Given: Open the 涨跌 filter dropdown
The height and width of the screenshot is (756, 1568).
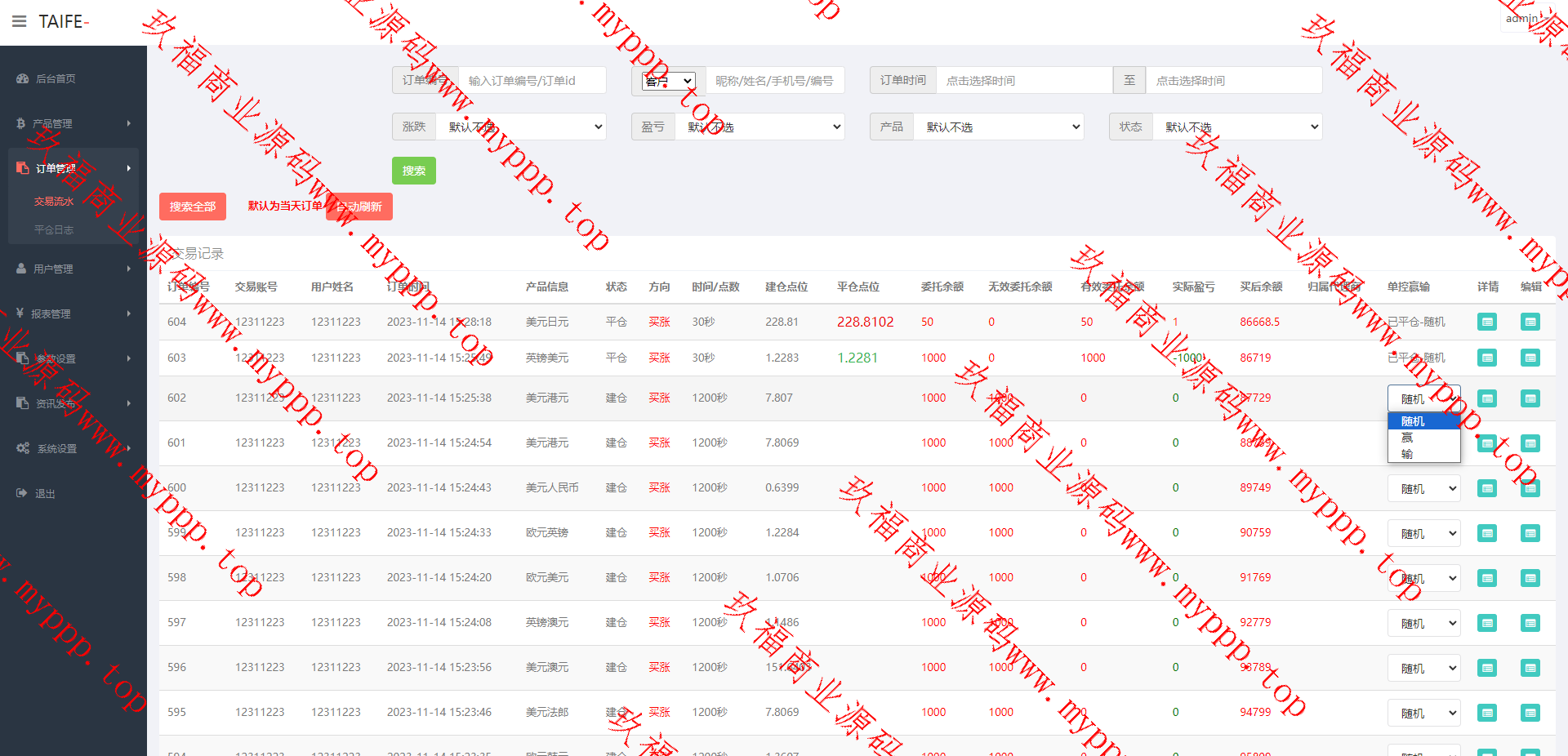Looking at the screenshot, I should point(523,127).
